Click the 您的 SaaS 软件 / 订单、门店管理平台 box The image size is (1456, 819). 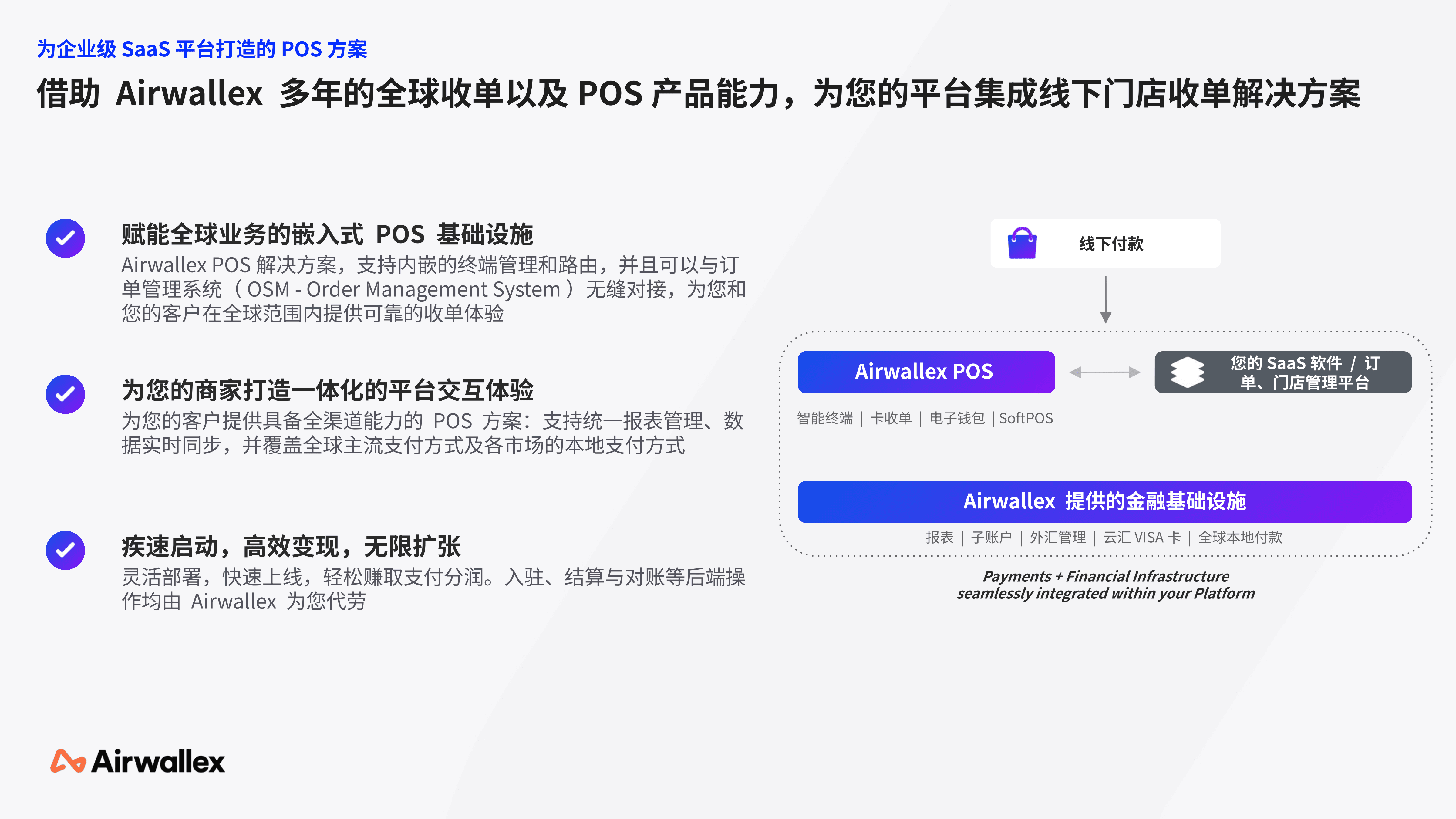pos(1282,372)
